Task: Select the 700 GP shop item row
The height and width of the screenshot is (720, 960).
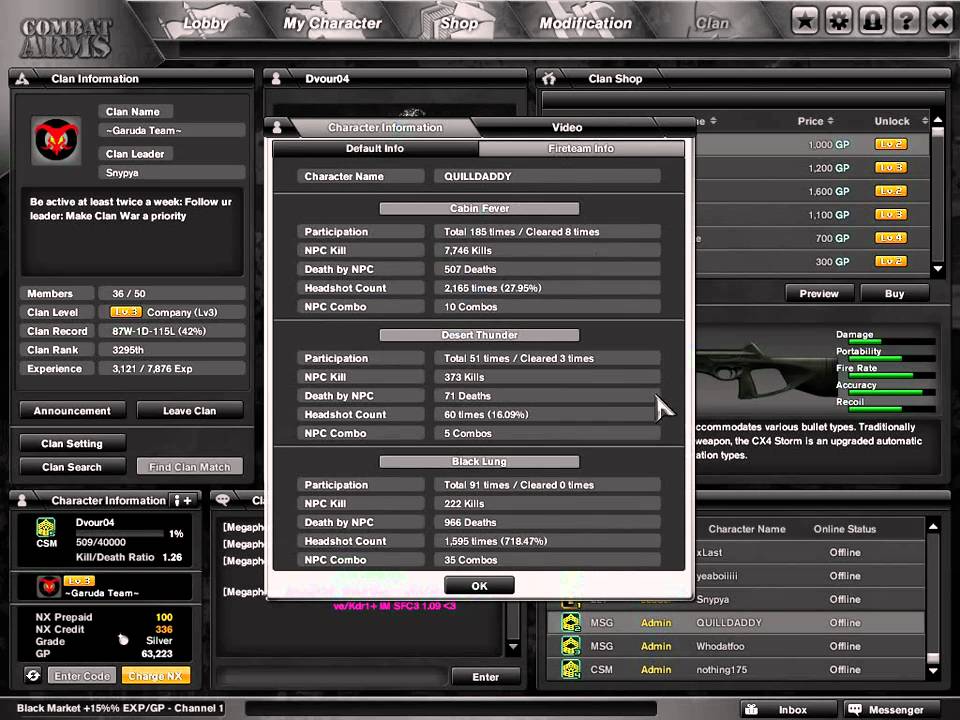Action: point(812,238)
